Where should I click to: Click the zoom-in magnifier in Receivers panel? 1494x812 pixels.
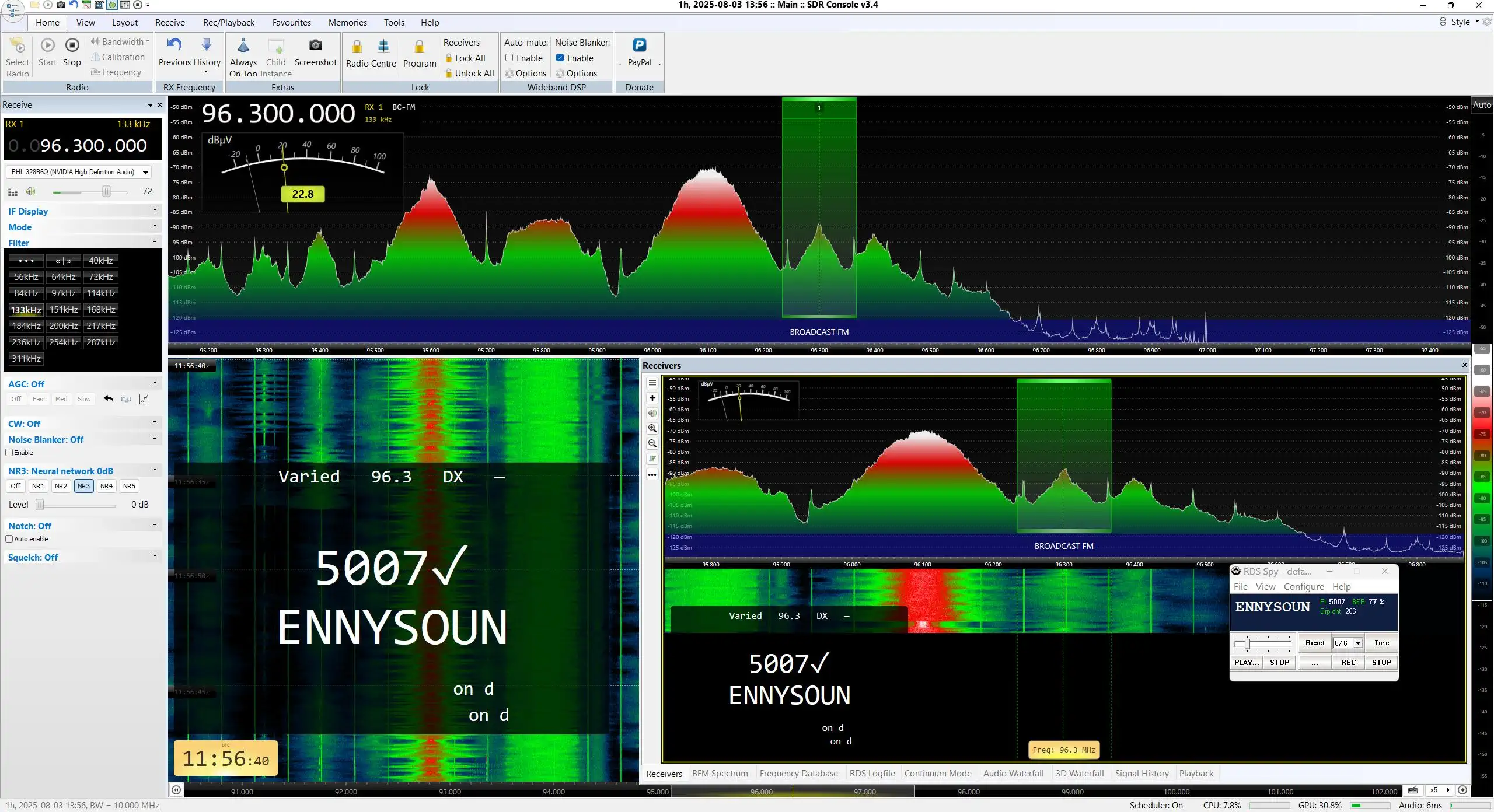[x=652, y=428]
